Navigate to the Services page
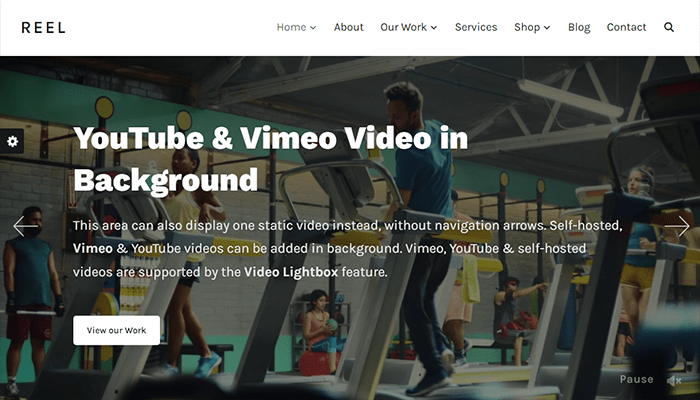This screenshot has width=700, height=400. point(476,28)
